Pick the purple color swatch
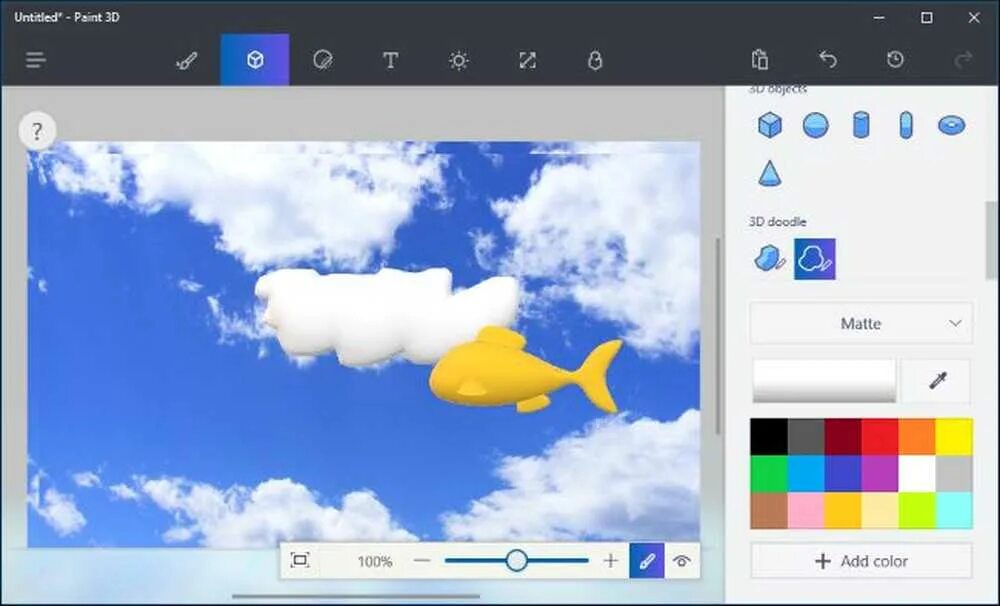1000x606 pixels. tap(879, 474)
